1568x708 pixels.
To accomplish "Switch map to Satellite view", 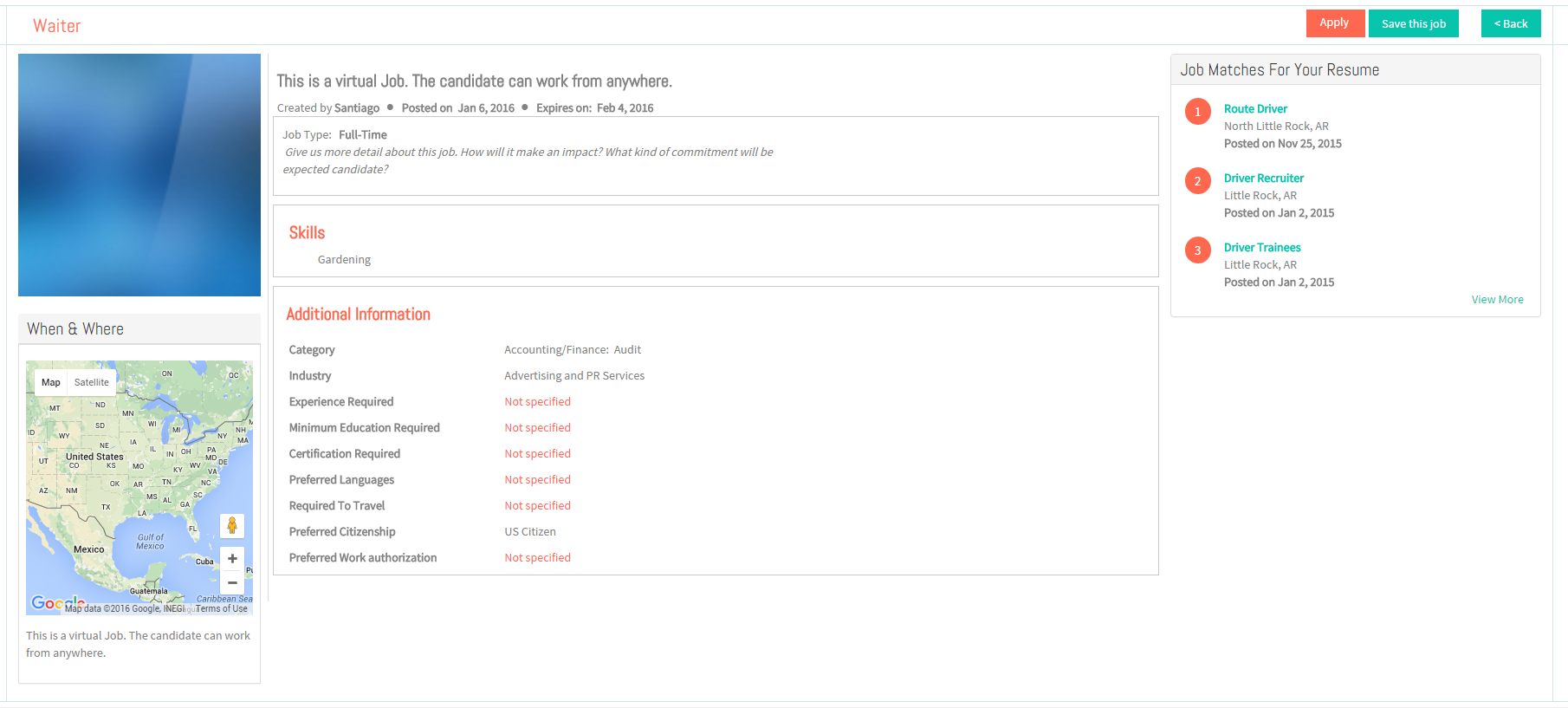I will click(92, 382).
